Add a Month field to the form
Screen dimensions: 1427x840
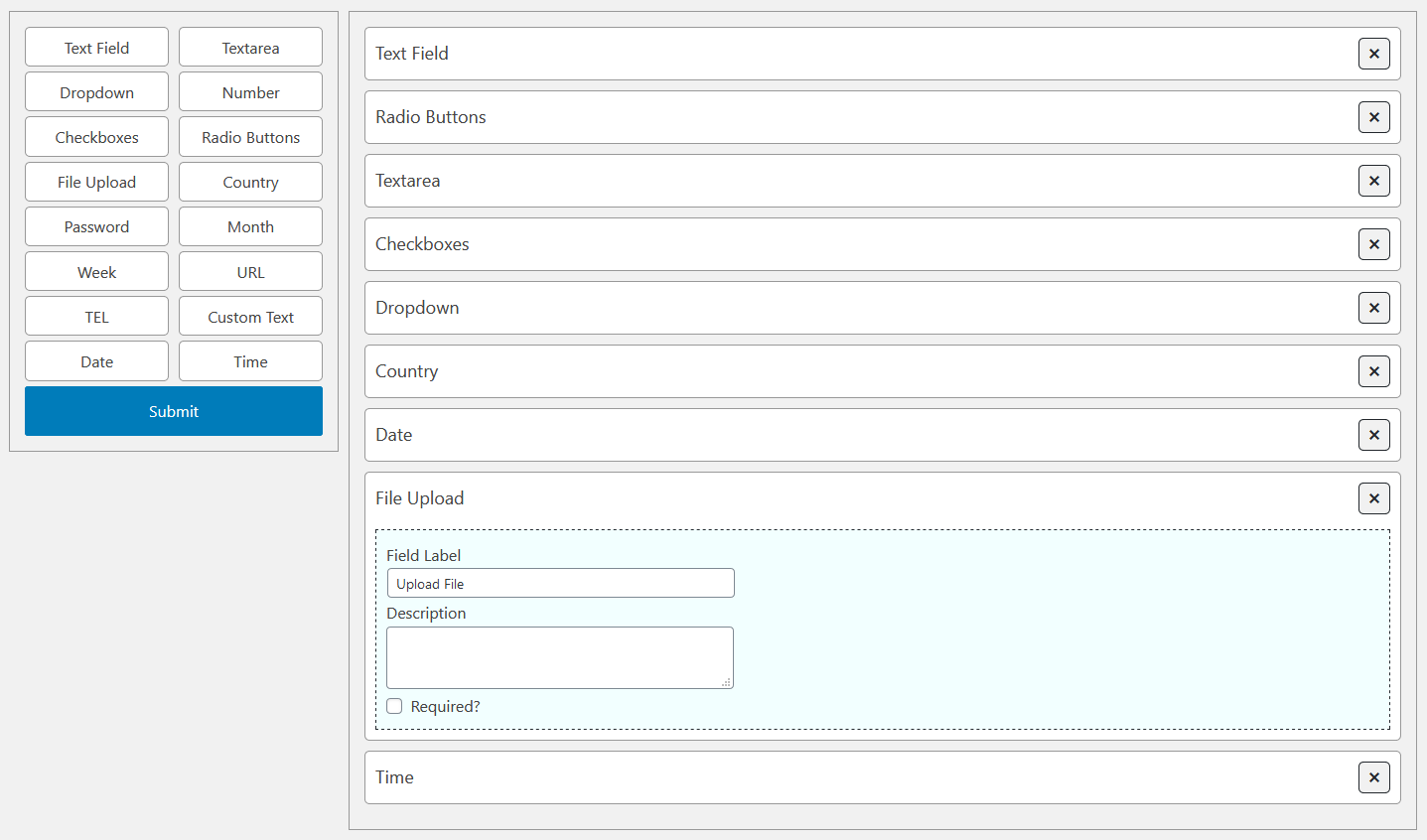click(x=250, y=226)
